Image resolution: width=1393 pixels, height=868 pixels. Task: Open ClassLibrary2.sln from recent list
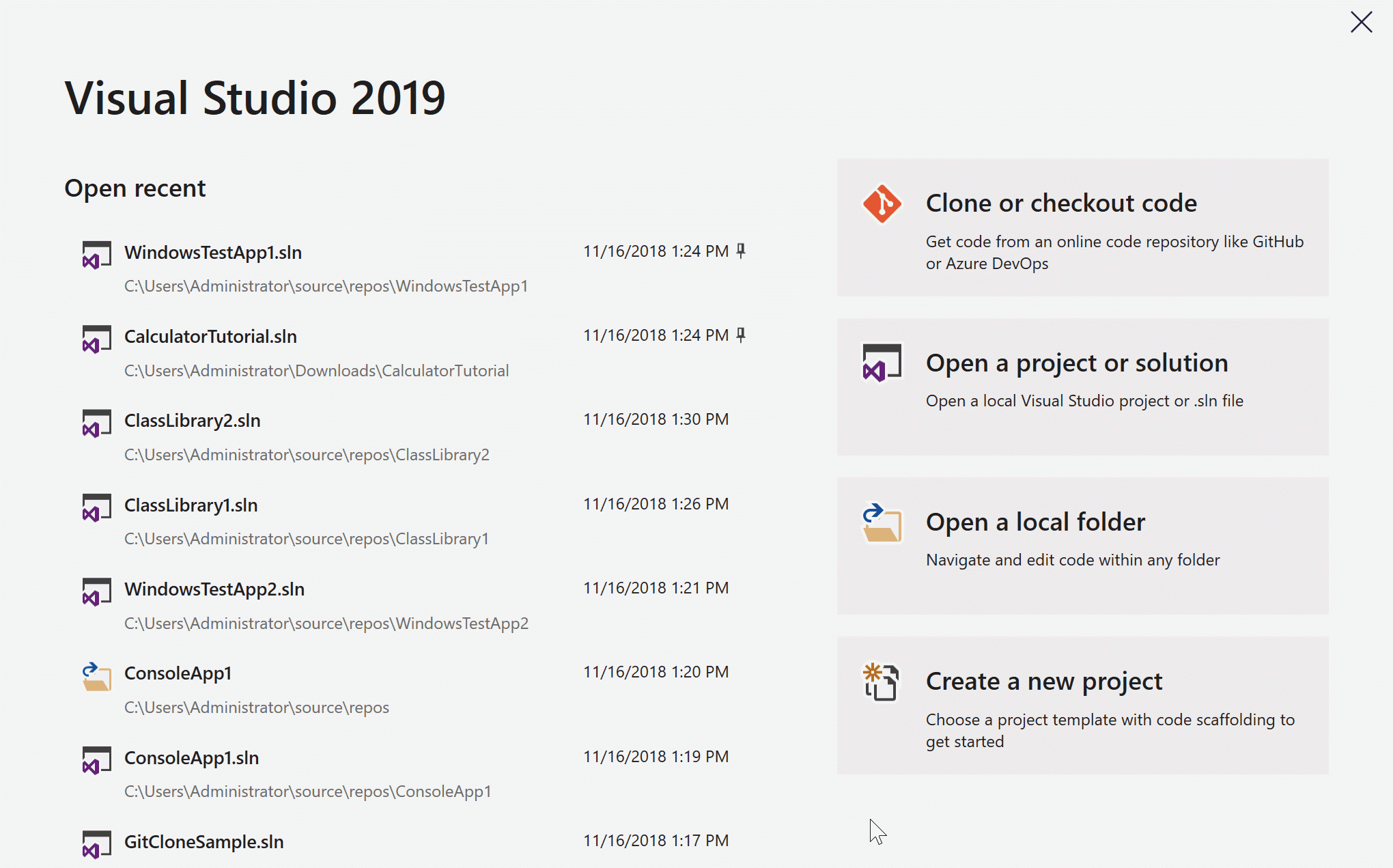click(192, 421)
